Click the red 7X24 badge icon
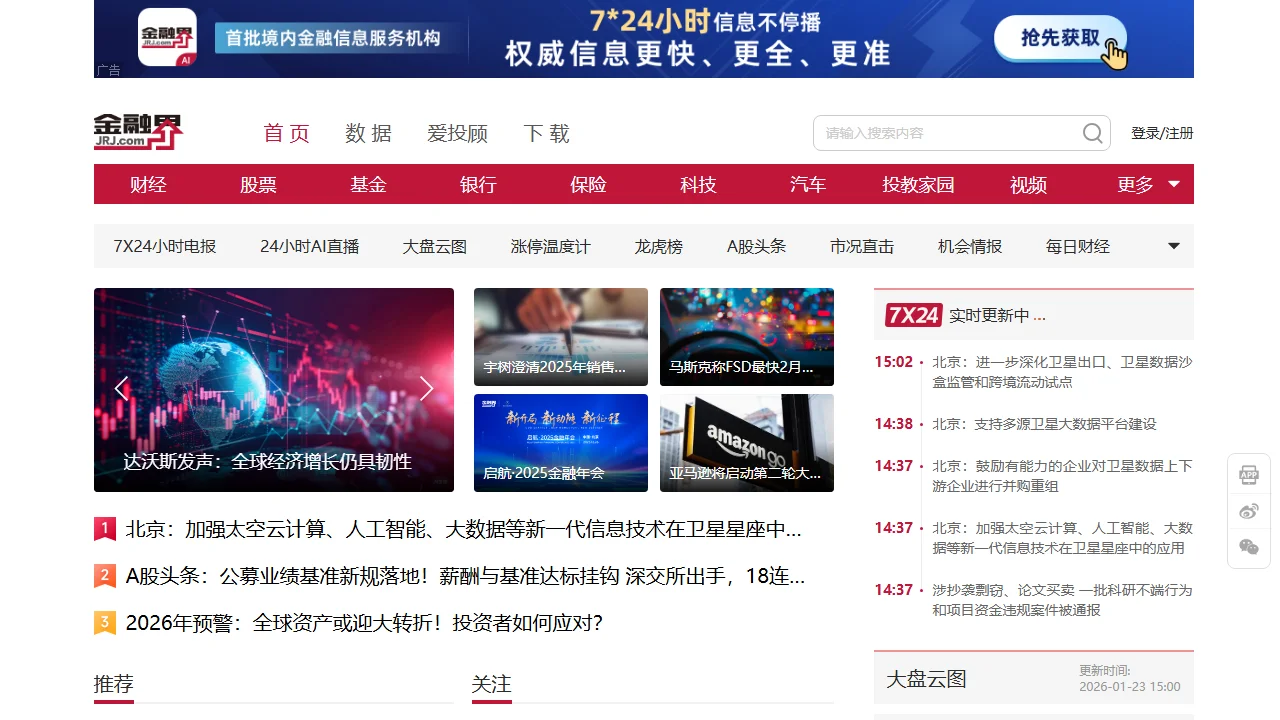 (x=913, y=315)
